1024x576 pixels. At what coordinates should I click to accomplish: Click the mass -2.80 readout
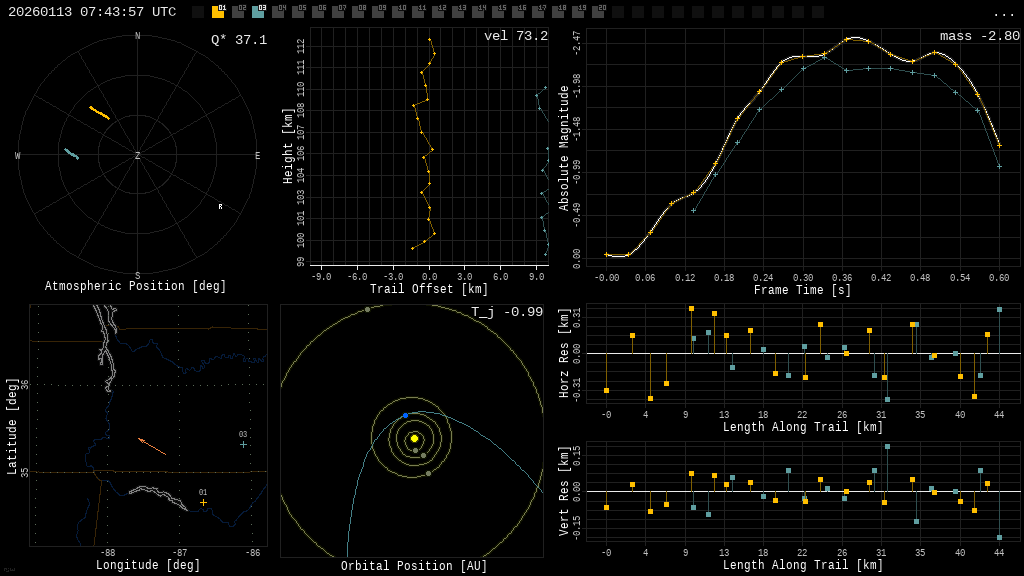[979, 36]
